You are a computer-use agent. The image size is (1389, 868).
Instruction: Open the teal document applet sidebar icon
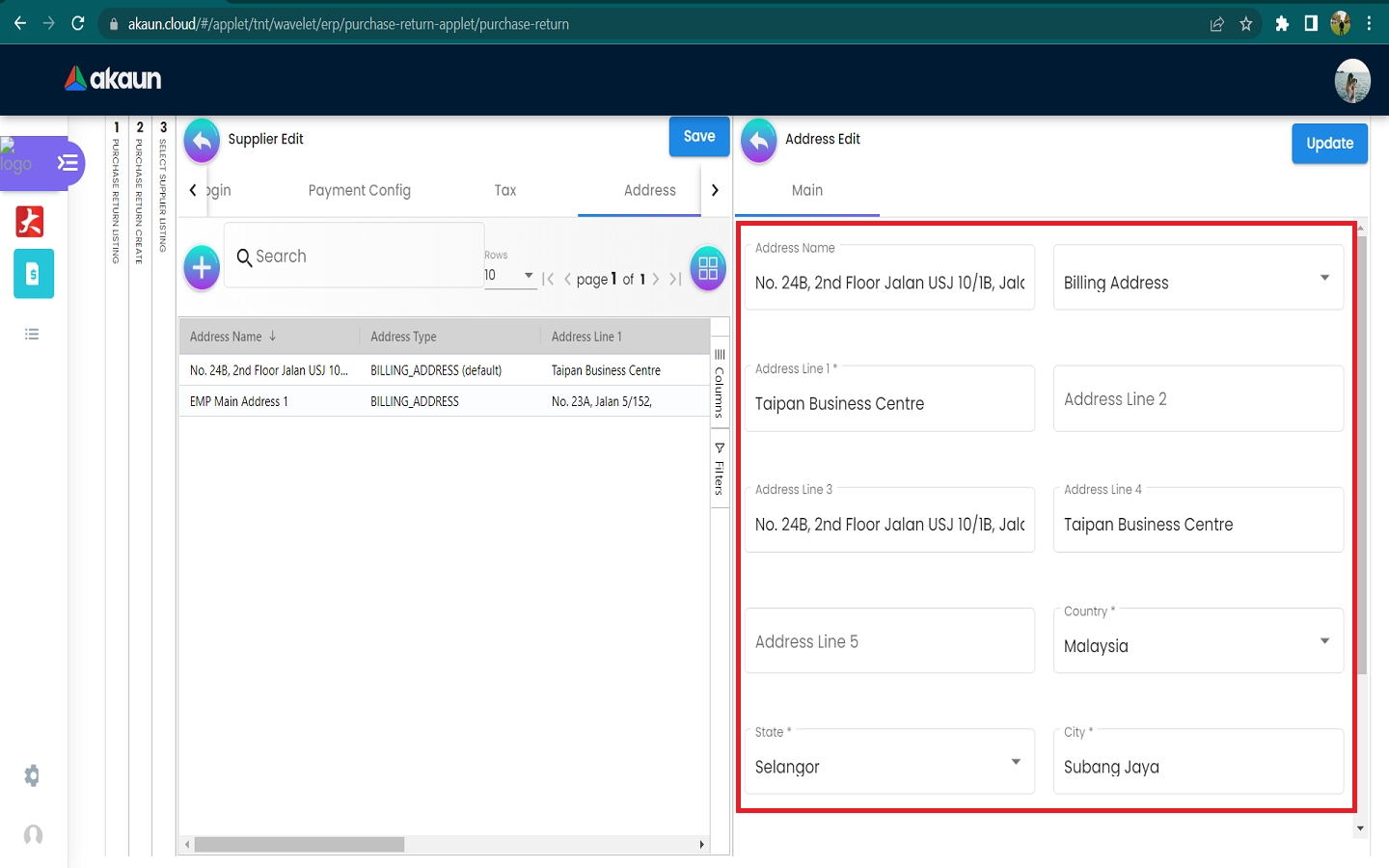[x=34, y=274]
